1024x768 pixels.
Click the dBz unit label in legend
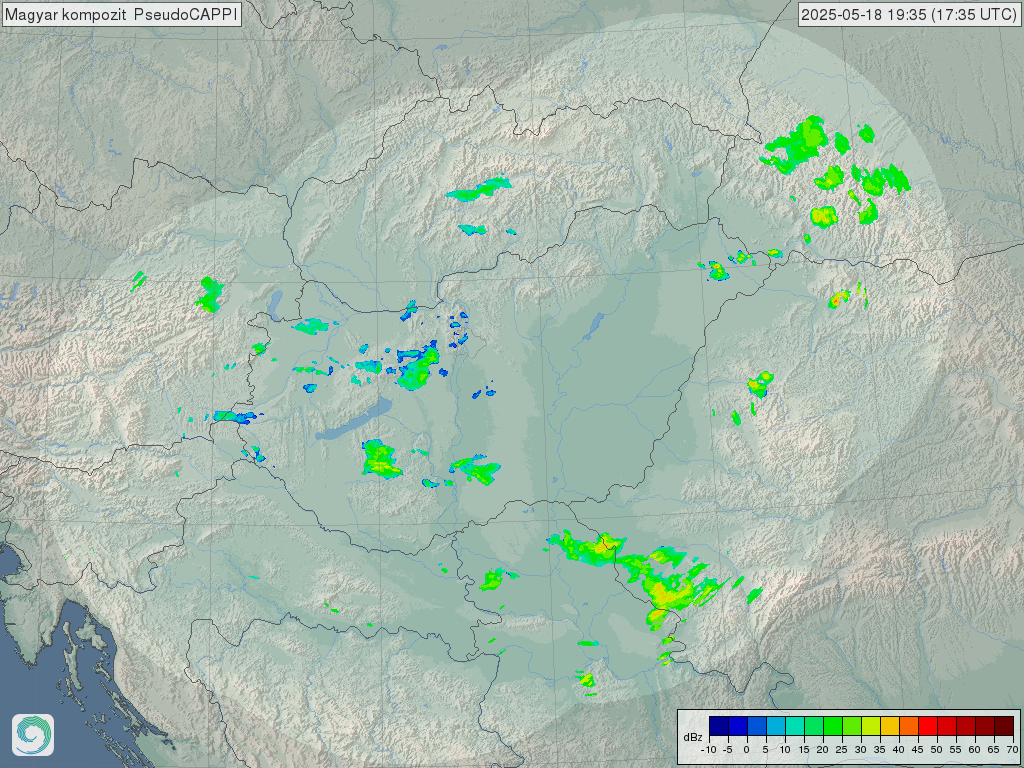click(x=693, y=737)
